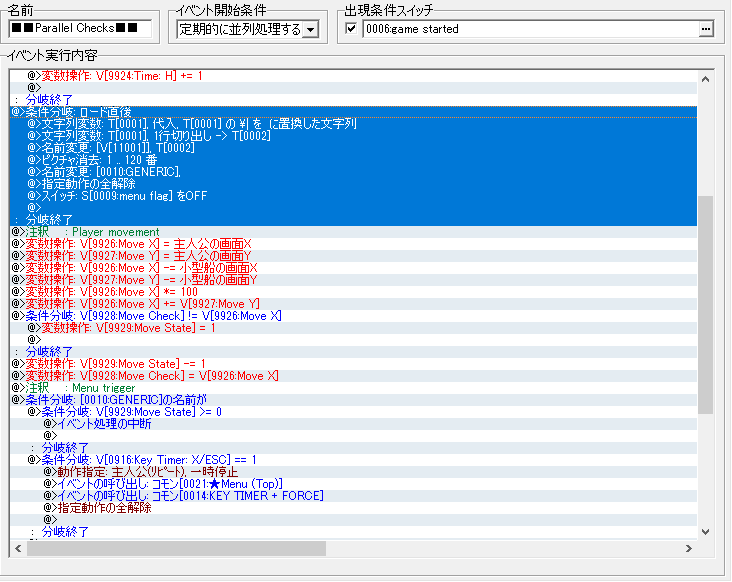Click the vertical scrollbar up arrow
This screenshot has width=732, height=582.
705,79
